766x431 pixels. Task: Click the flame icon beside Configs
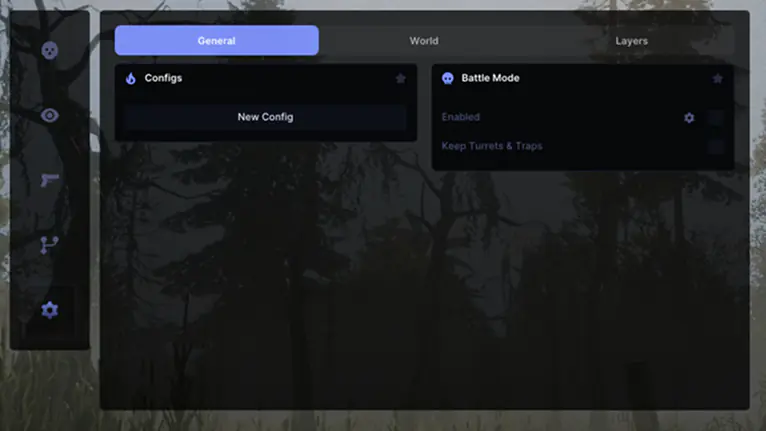click(x=130, y=78)
